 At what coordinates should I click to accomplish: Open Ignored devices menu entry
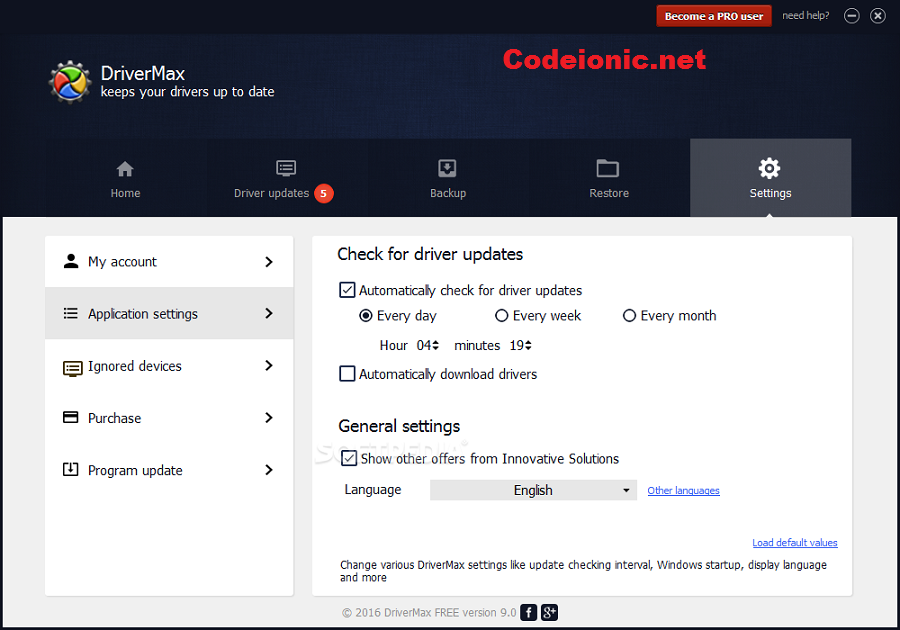(169, 365)
